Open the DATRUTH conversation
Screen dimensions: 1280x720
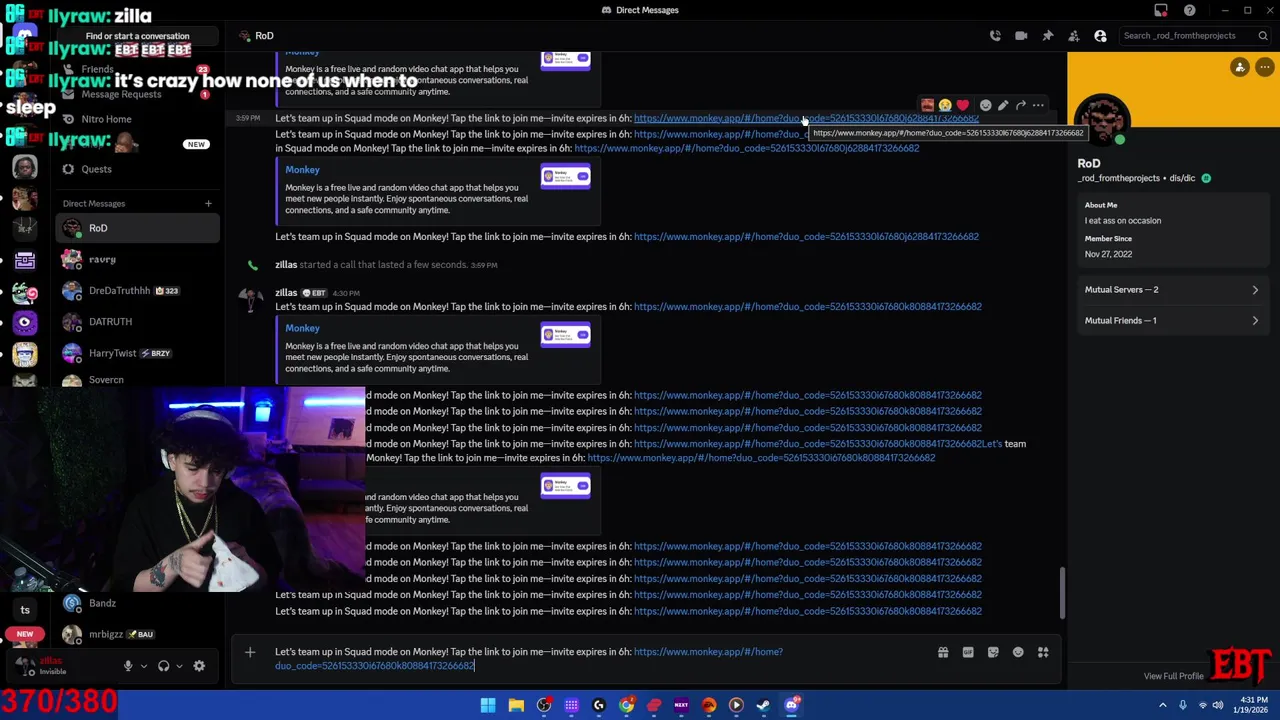(137, 321)
